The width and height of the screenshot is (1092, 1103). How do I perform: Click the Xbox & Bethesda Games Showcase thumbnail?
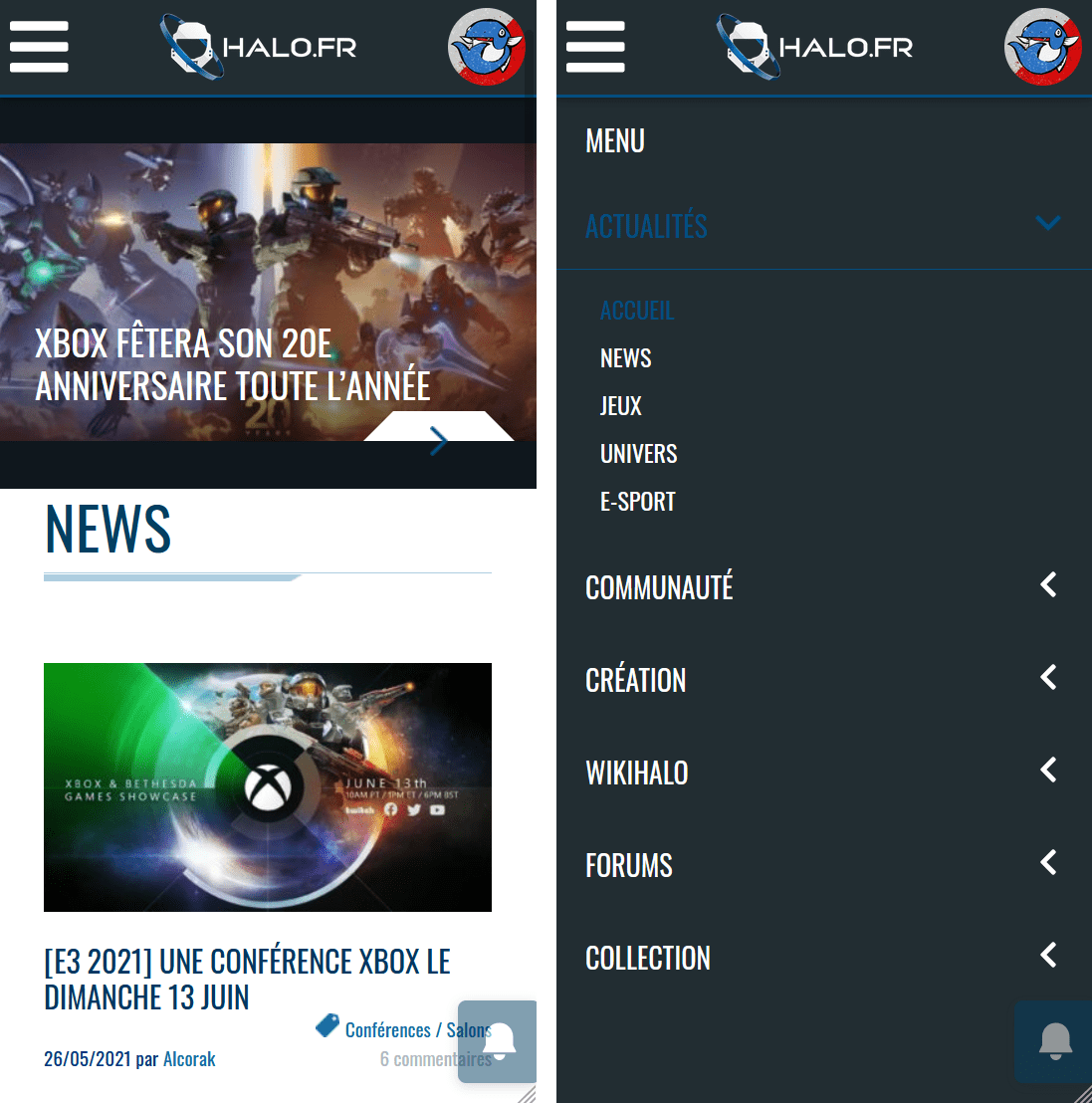(x=268, y=787)
